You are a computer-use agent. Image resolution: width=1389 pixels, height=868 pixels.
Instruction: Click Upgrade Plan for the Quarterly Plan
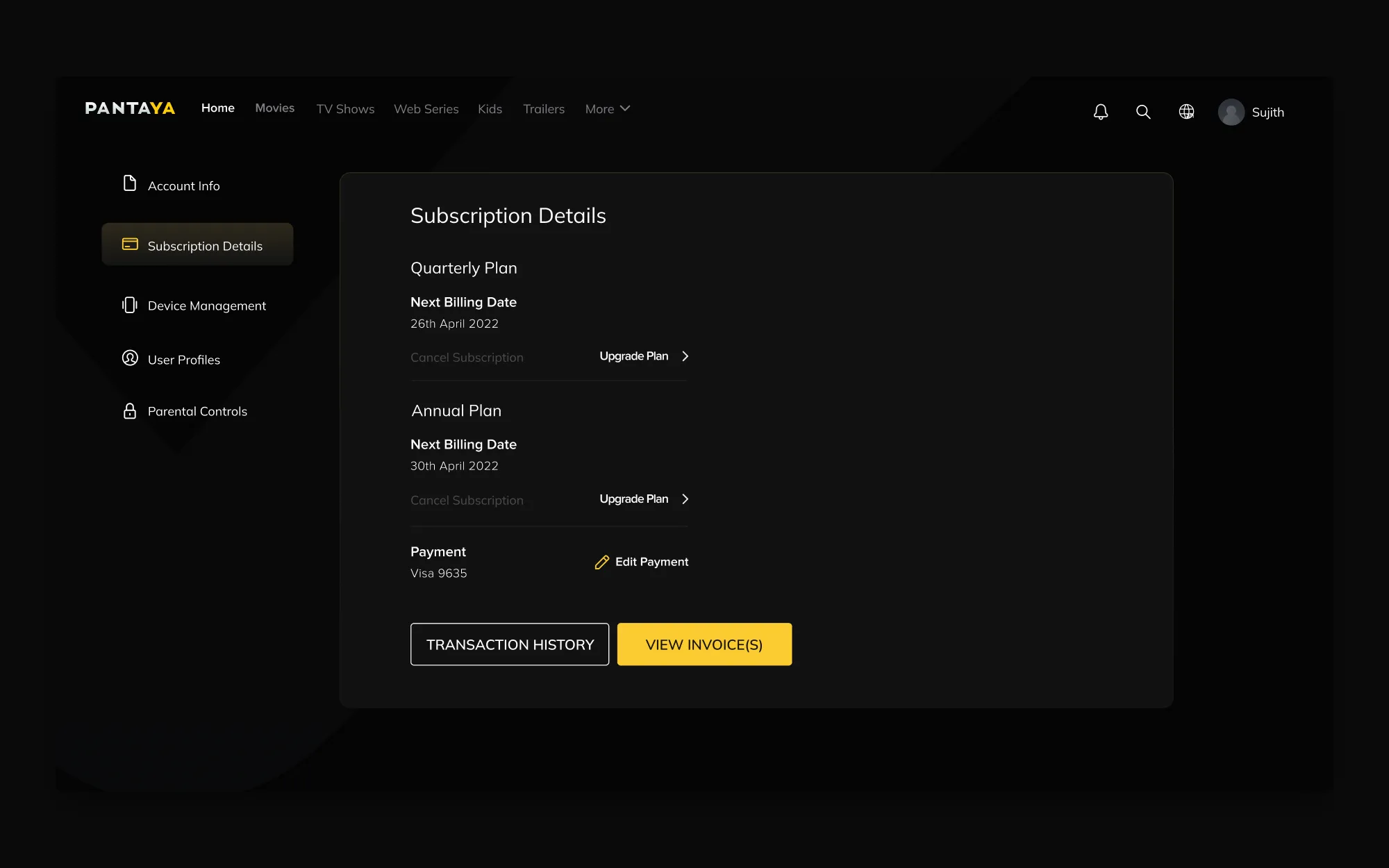[634, 356]
